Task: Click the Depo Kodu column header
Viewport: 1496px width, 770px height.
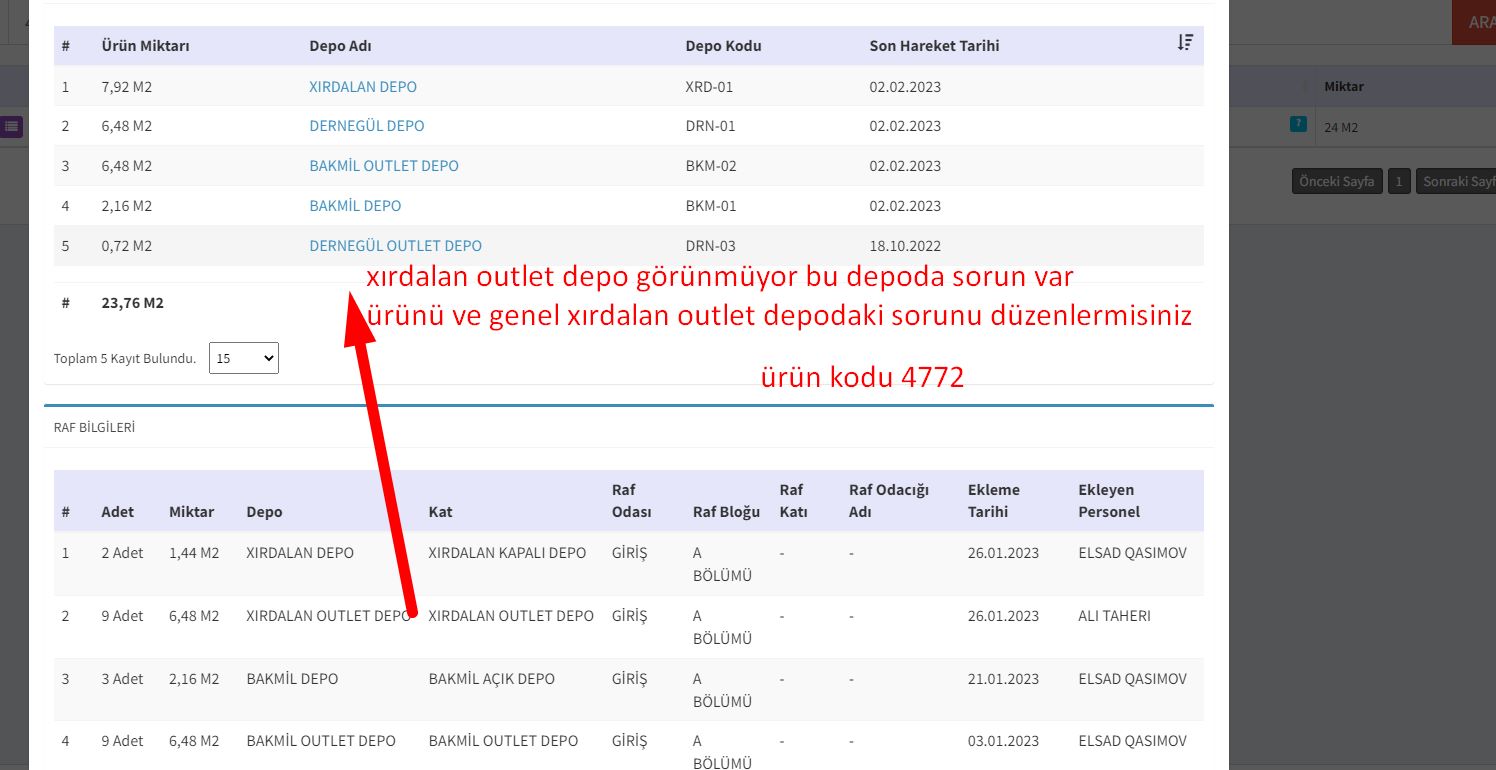Action: click(723, 46)
